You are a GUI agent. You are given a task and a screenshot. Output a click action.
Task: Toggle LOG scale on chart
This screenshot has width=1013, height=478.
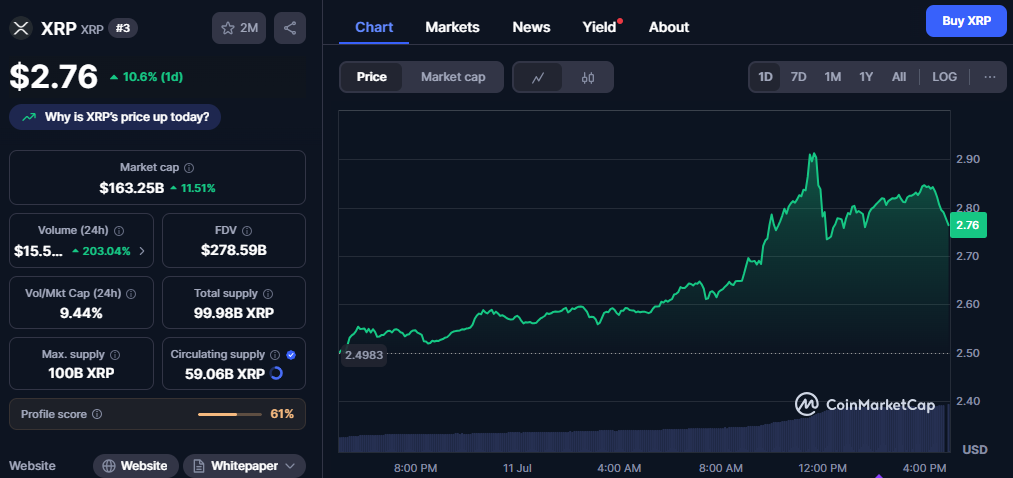pos(945,77)
